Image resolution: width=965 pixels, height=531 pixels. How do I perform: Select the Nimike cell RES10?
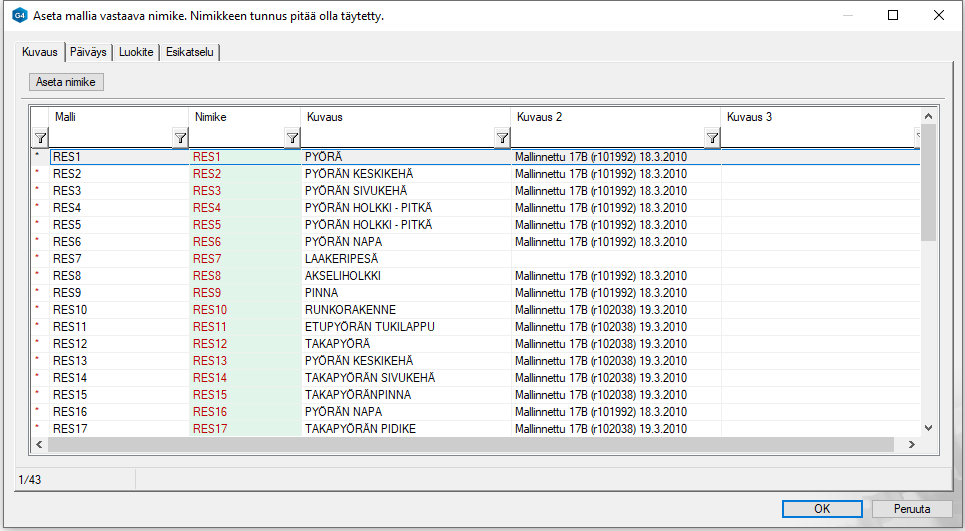(x=244, y=310)
